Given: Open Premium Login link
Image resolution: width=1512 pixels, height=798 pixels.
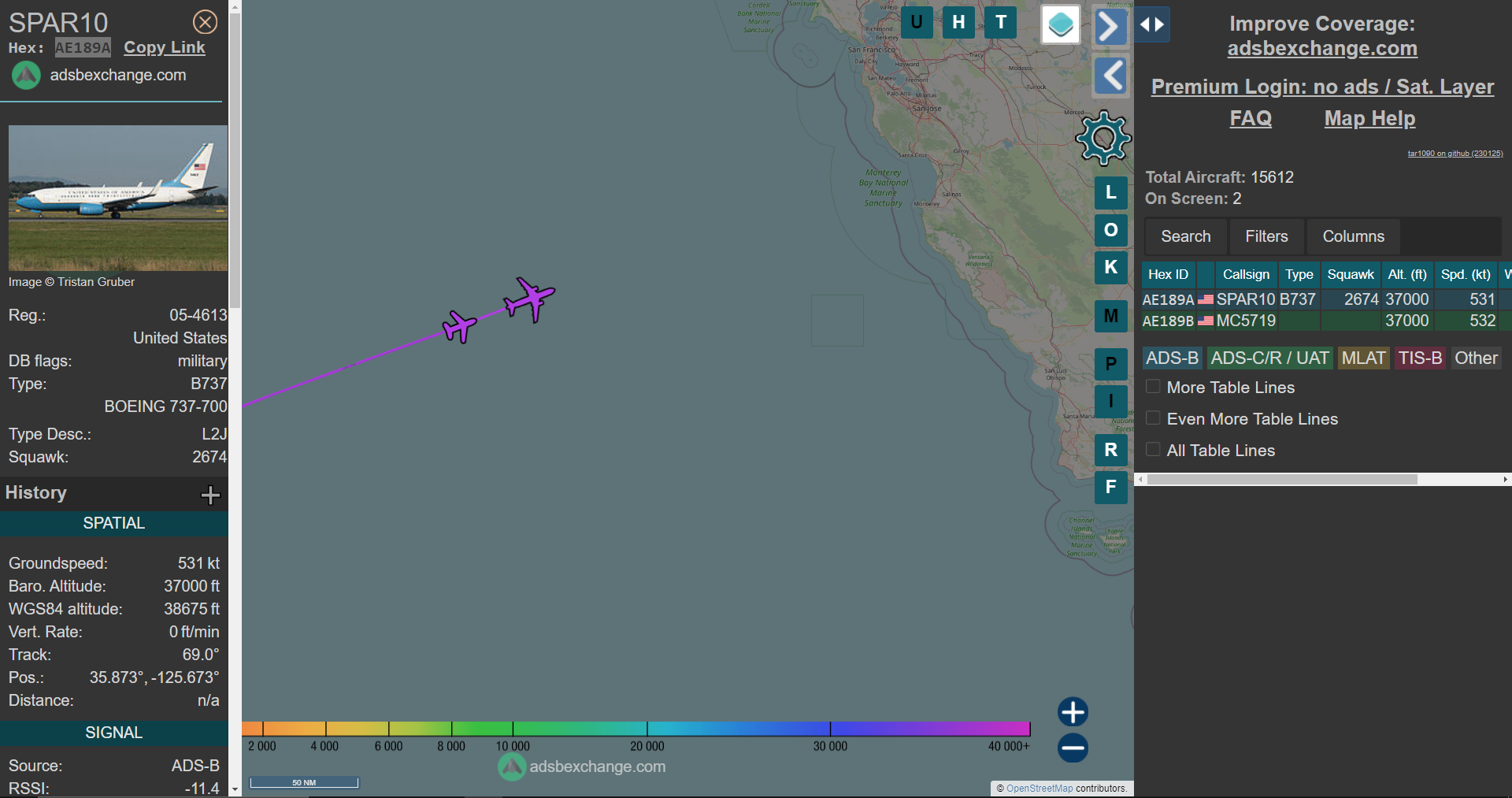Looking at the screenshot, I should (1322, 87).
